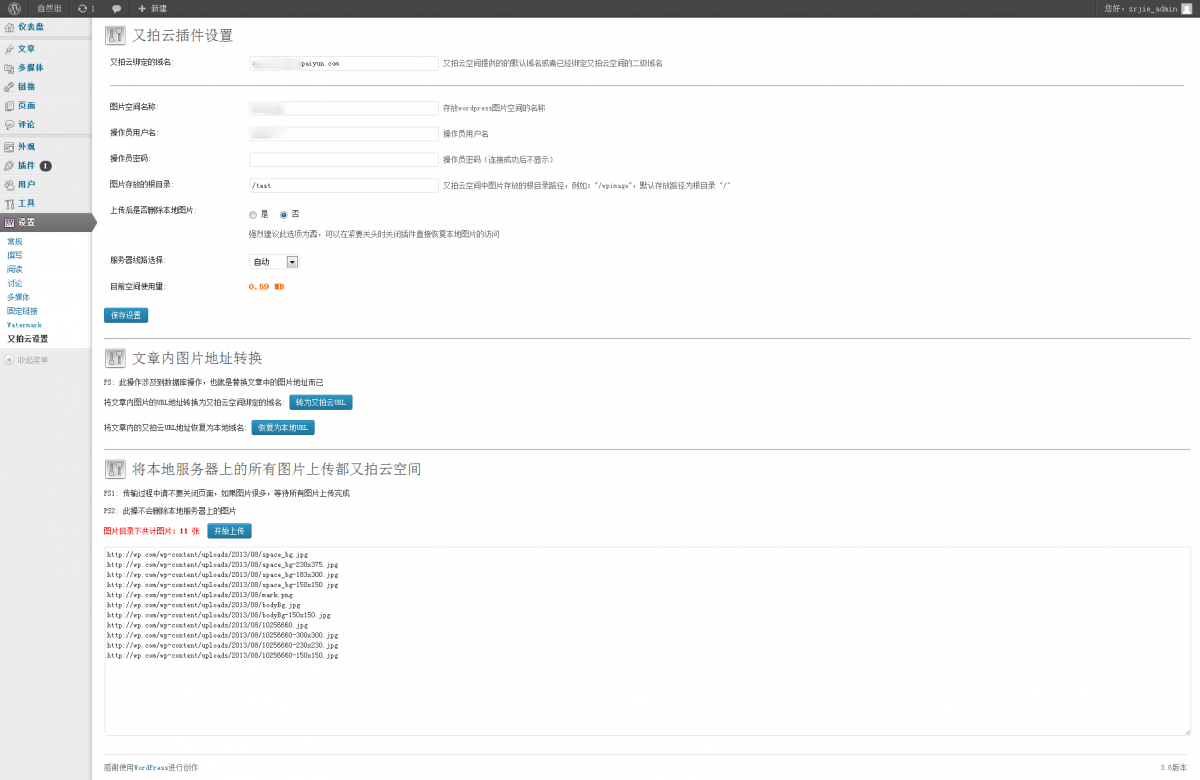The image size is (1200, 780).
Task: Open the Watermark settings submenu
Action: pos(24,325)
